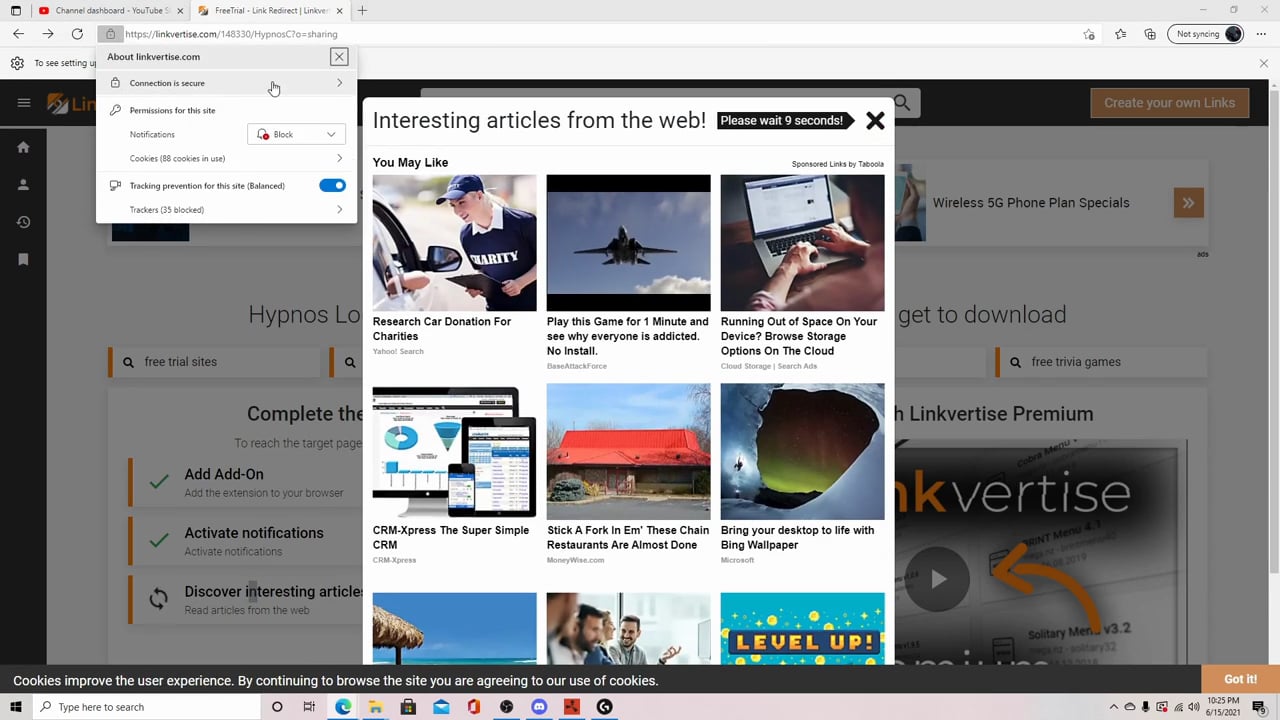Image resolution: width=1280 pixels, height=720 pixels.
Task: Open Discord from the taskbar
Action: click(x=539, y=707)
